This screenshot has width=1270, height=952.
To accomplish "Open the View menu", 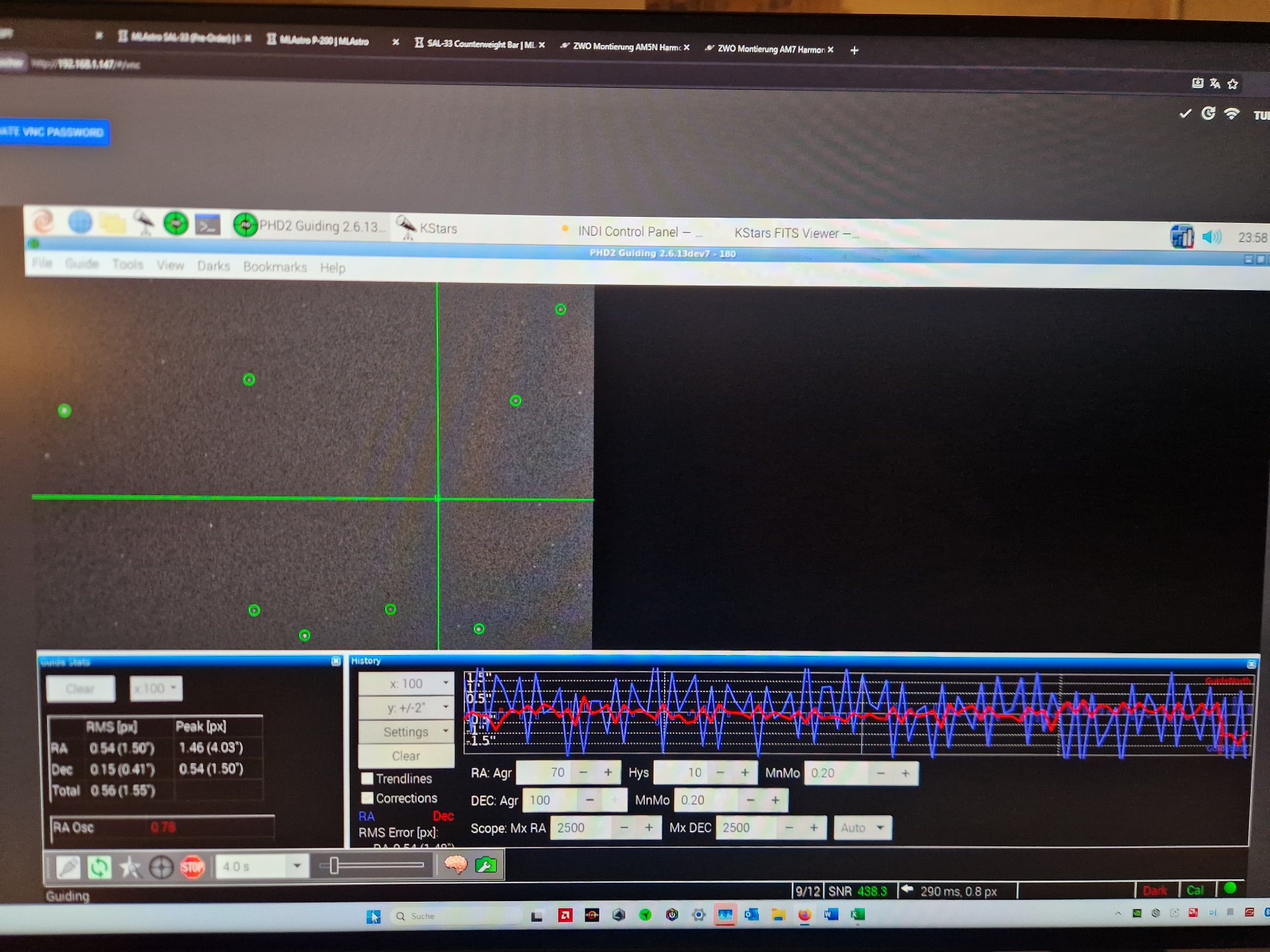I will pyautogui.click(x=170, y=265).
